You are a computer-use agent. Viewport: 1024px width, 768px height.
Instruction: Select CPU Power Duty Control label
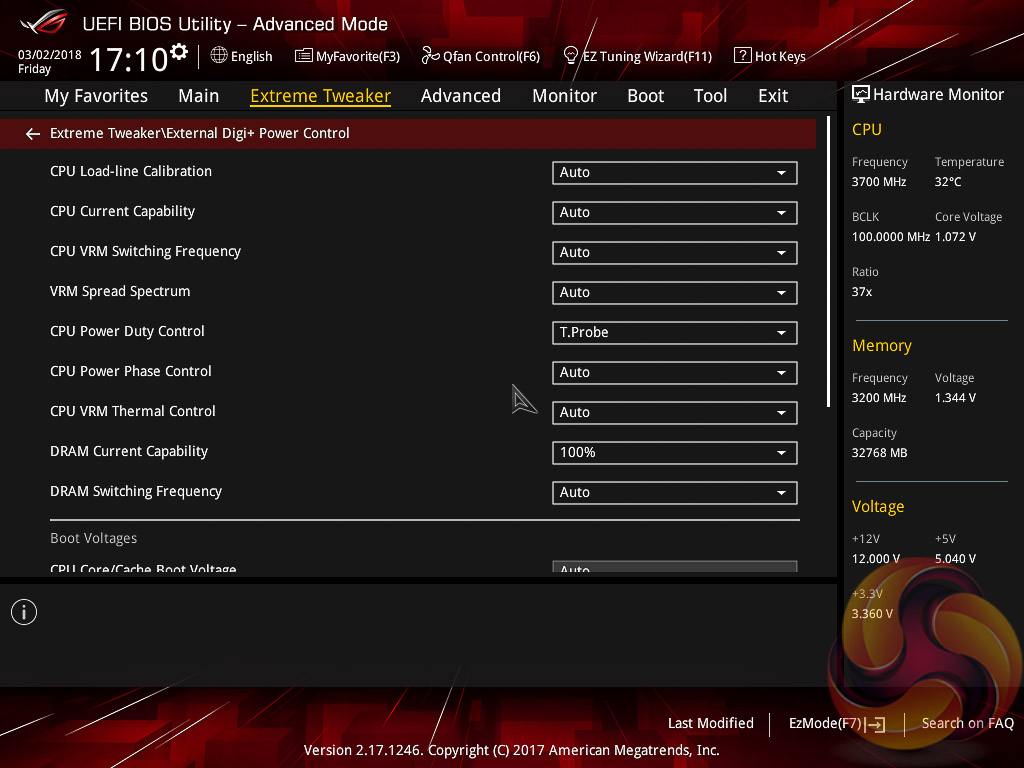(x=127, y=331)
